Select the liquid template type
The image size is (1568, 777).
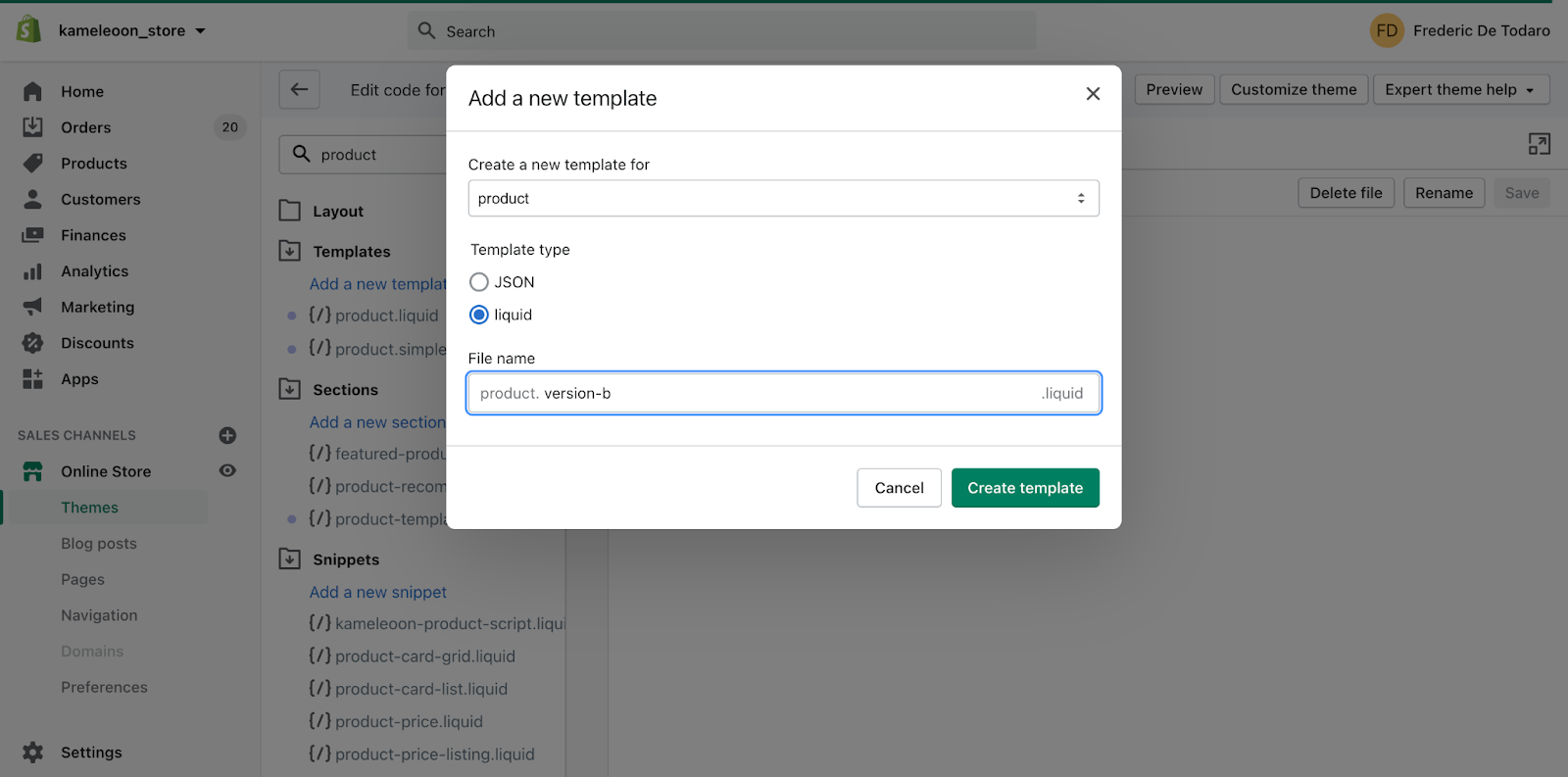point(479,315)
